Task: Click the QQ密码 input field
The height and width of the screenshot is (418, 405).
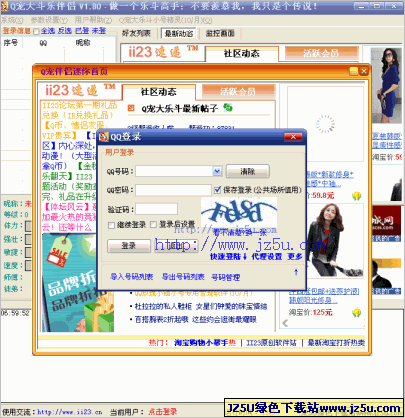Action: click(x=173, y=190)
